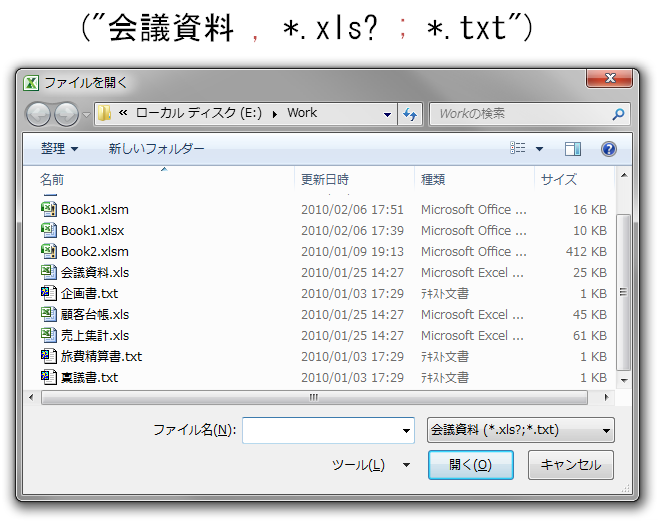658x523 pixels.
Task: Click file name Book1.xlsm
Action: [95, 209]
